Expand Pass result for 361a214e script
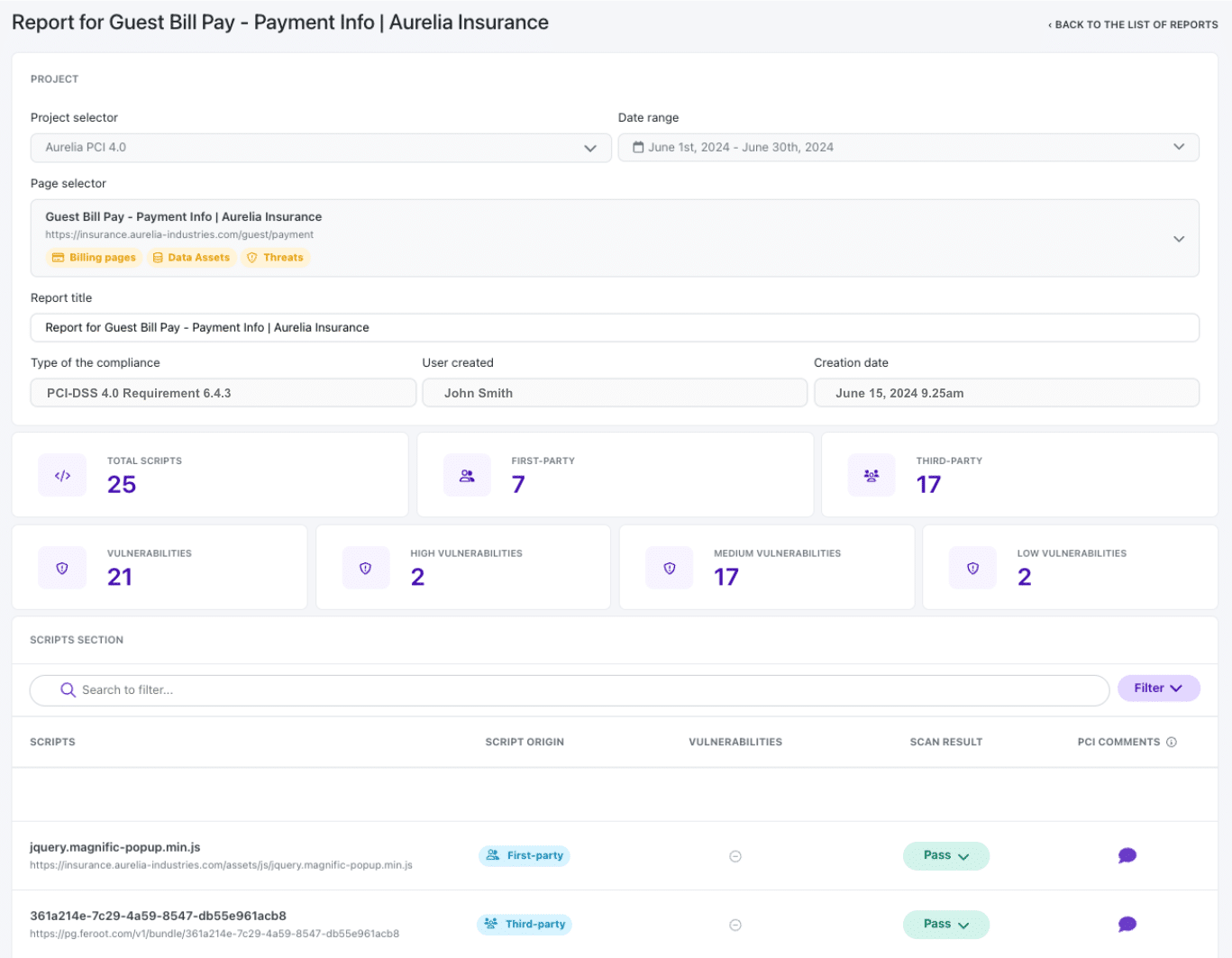Image resolution: width=1232 pixels, height=958 pixels. click(x=946, y=924)
